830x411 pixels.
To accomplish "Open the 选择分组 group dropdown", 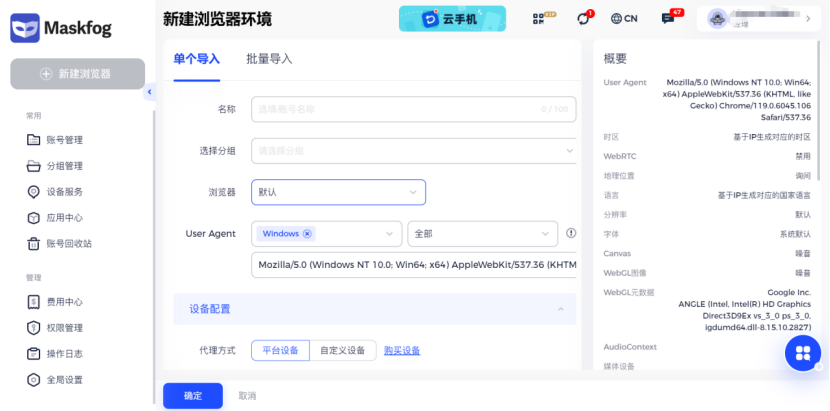I will [413, 151].
